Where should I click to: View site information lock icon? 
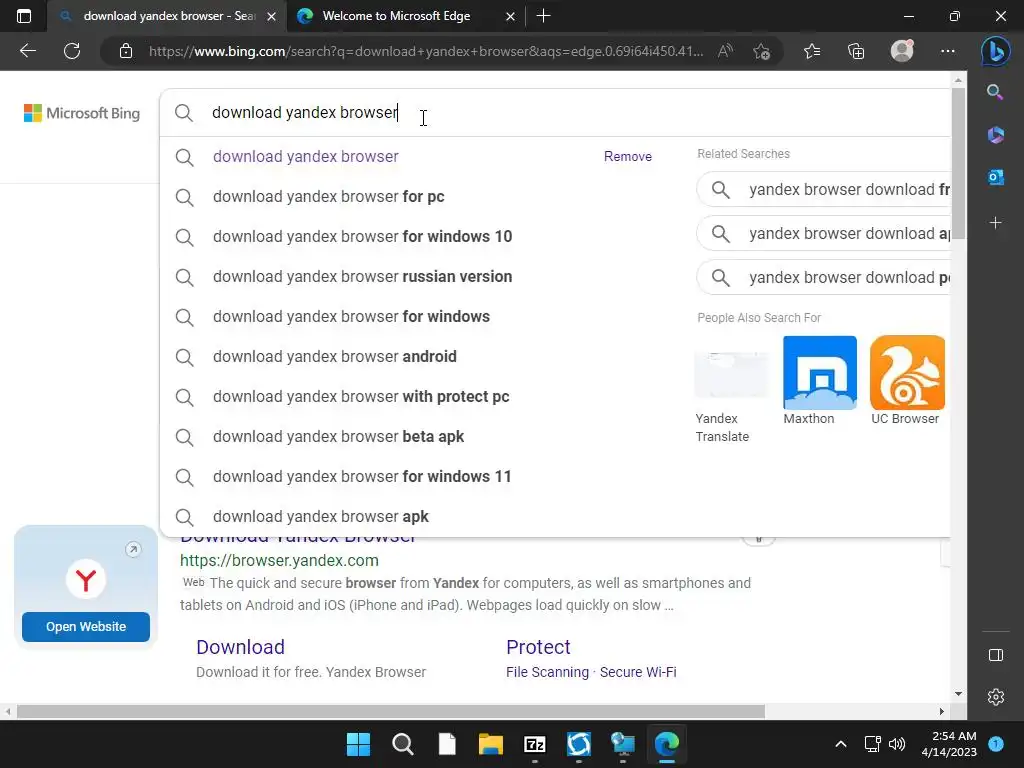pyautogui.click(x=126, y=51)
